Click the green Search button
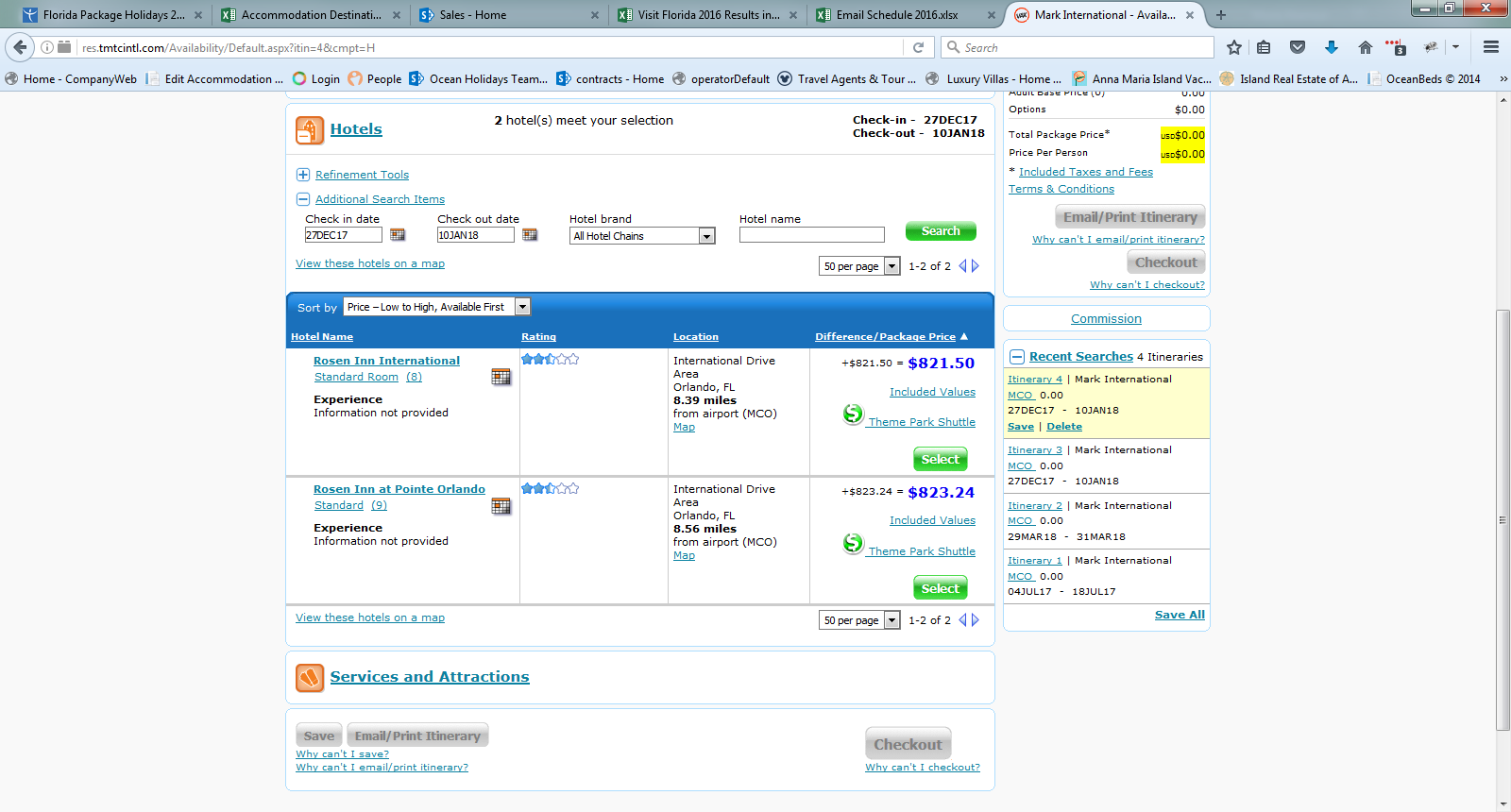 (941, 231)
